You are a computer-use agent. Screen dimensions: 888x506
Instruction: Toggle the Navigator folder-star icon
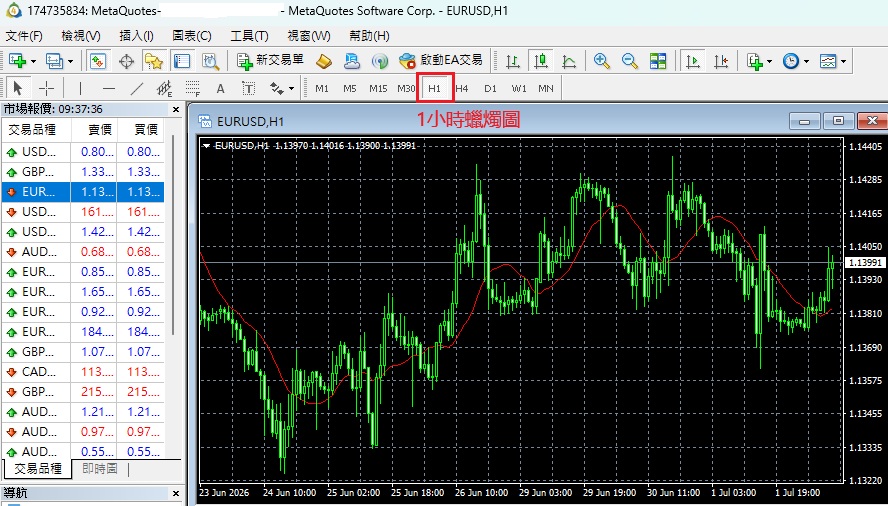(153, 61)
